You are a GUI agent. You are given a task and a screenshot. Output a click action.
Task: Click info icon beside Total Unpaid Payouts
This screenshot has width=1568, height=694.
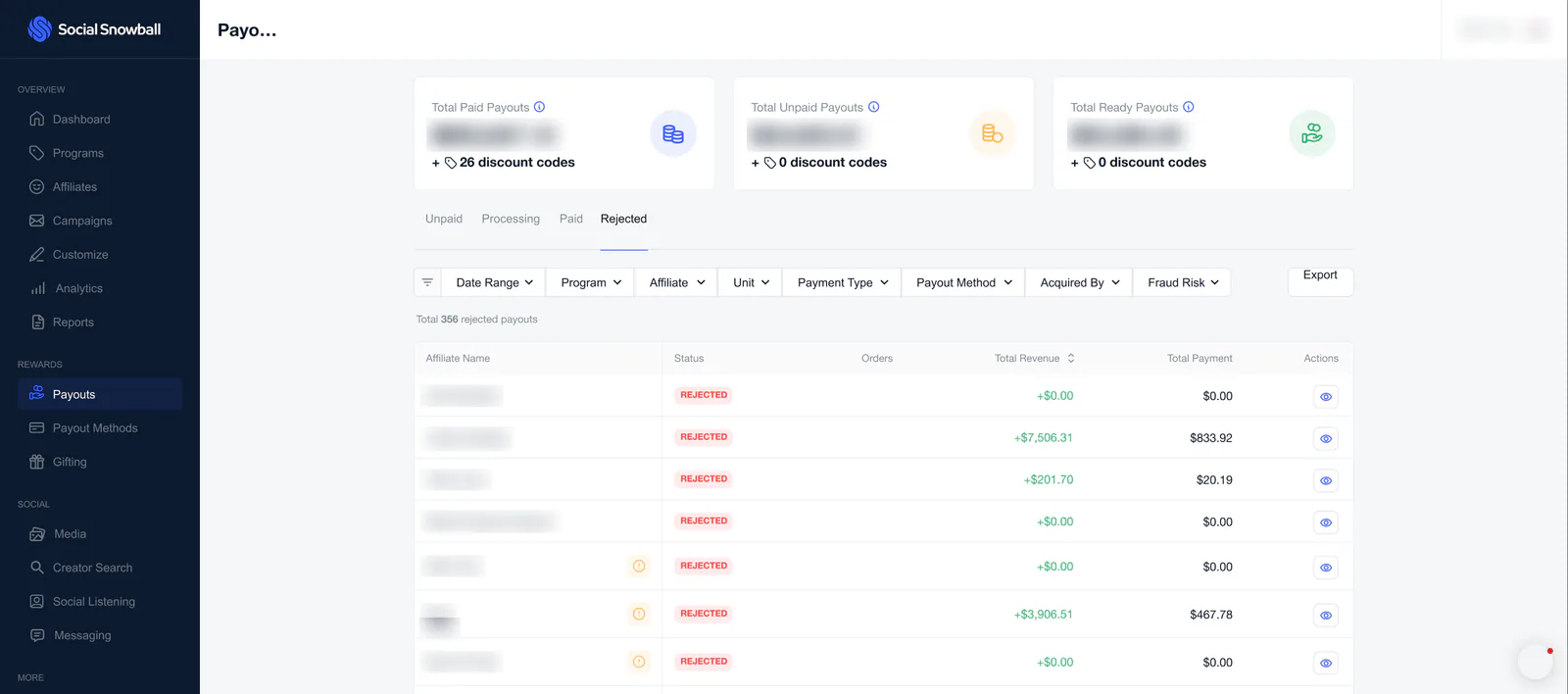[874, 107]
